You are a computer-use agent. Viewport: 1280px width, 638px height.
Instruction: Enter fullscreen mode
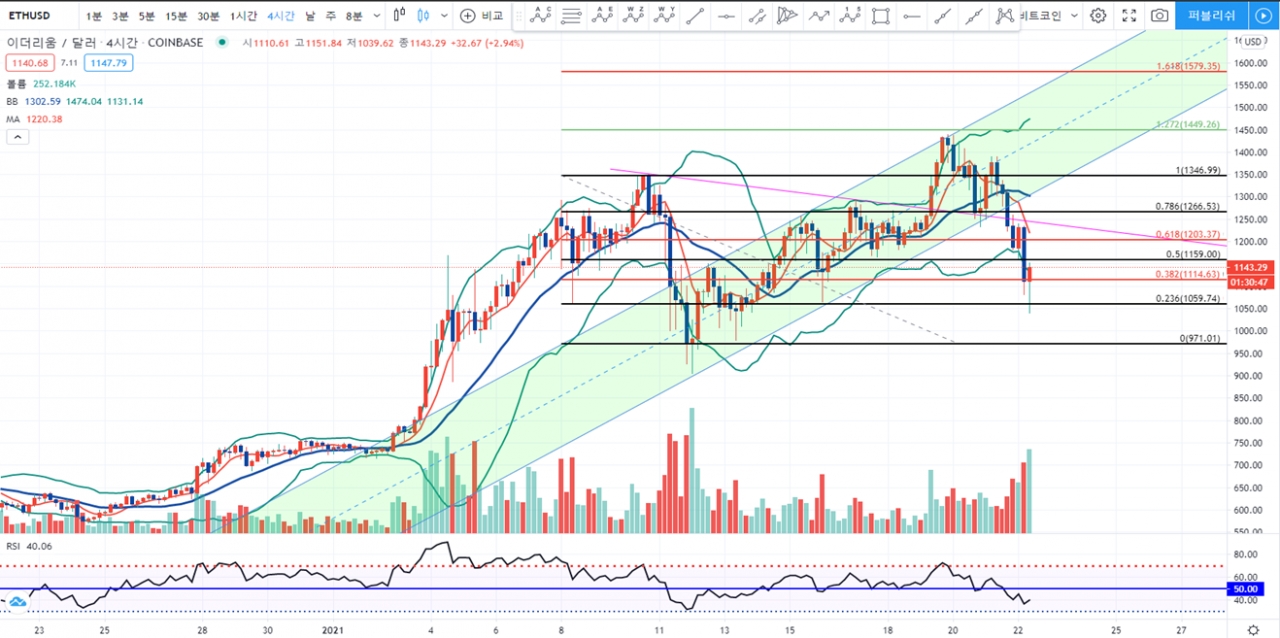[1129, 16]
